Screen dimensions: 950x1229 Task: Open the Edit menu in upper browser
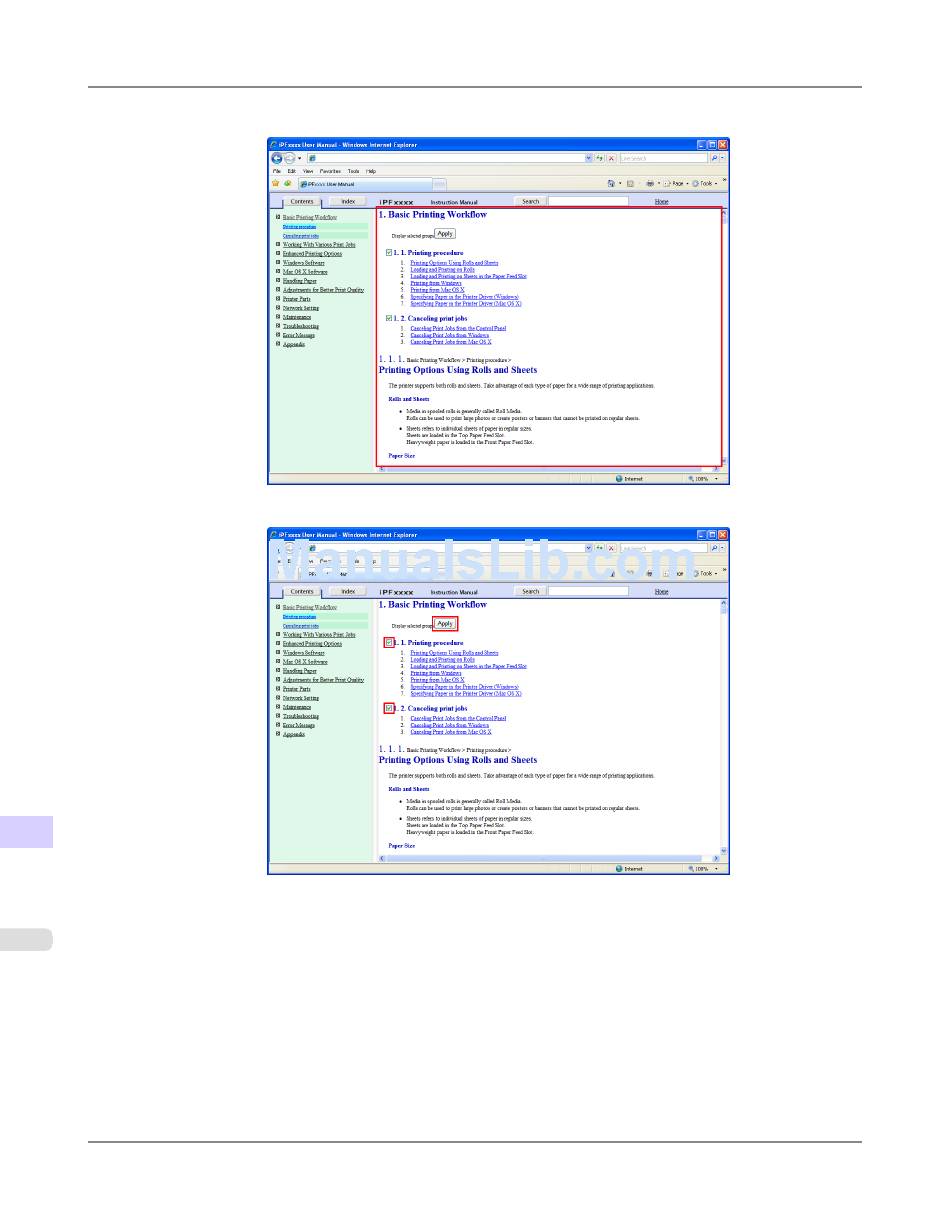click(293, 171)
